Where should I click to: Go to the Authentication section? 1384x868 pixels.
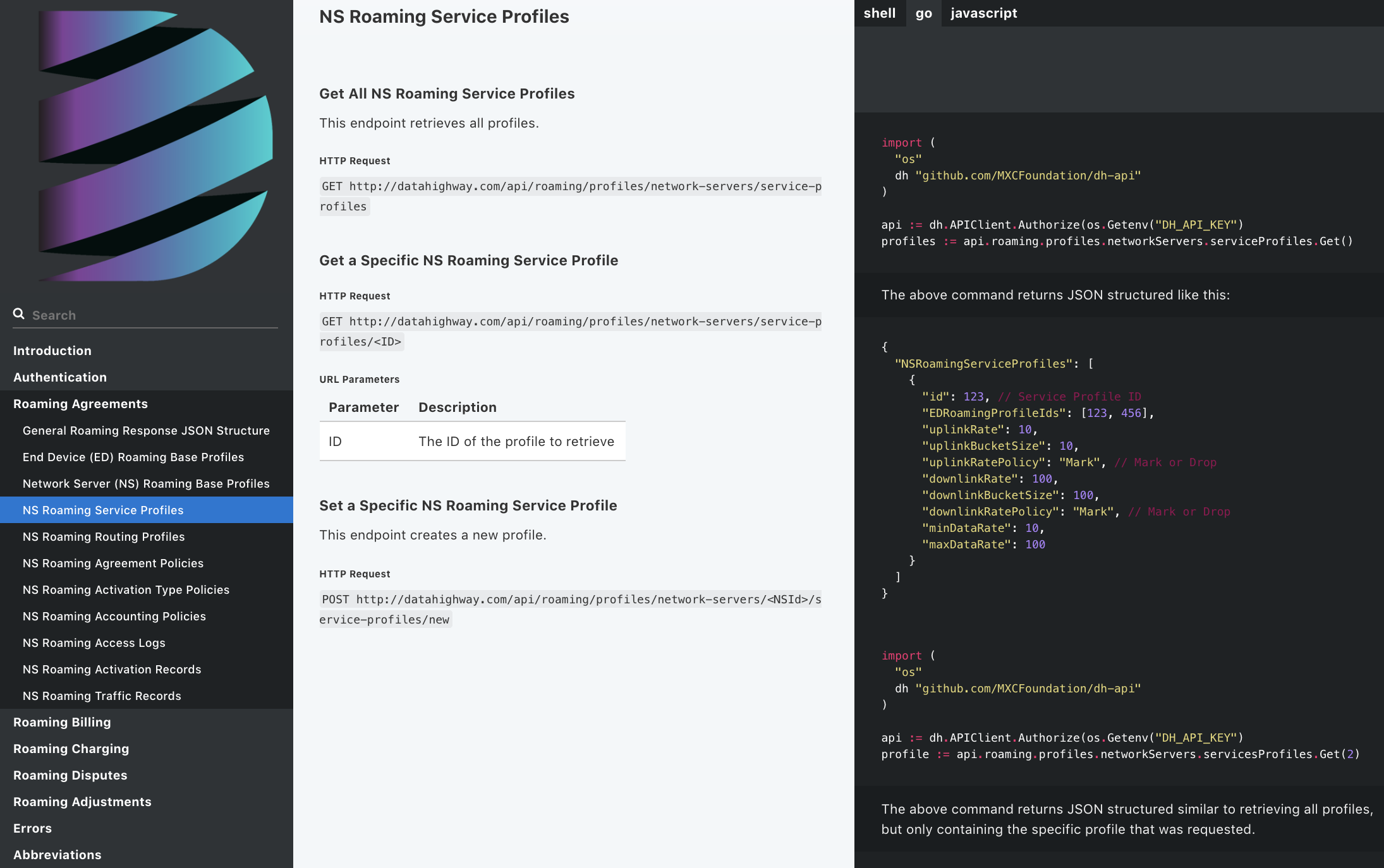point(60,377)
